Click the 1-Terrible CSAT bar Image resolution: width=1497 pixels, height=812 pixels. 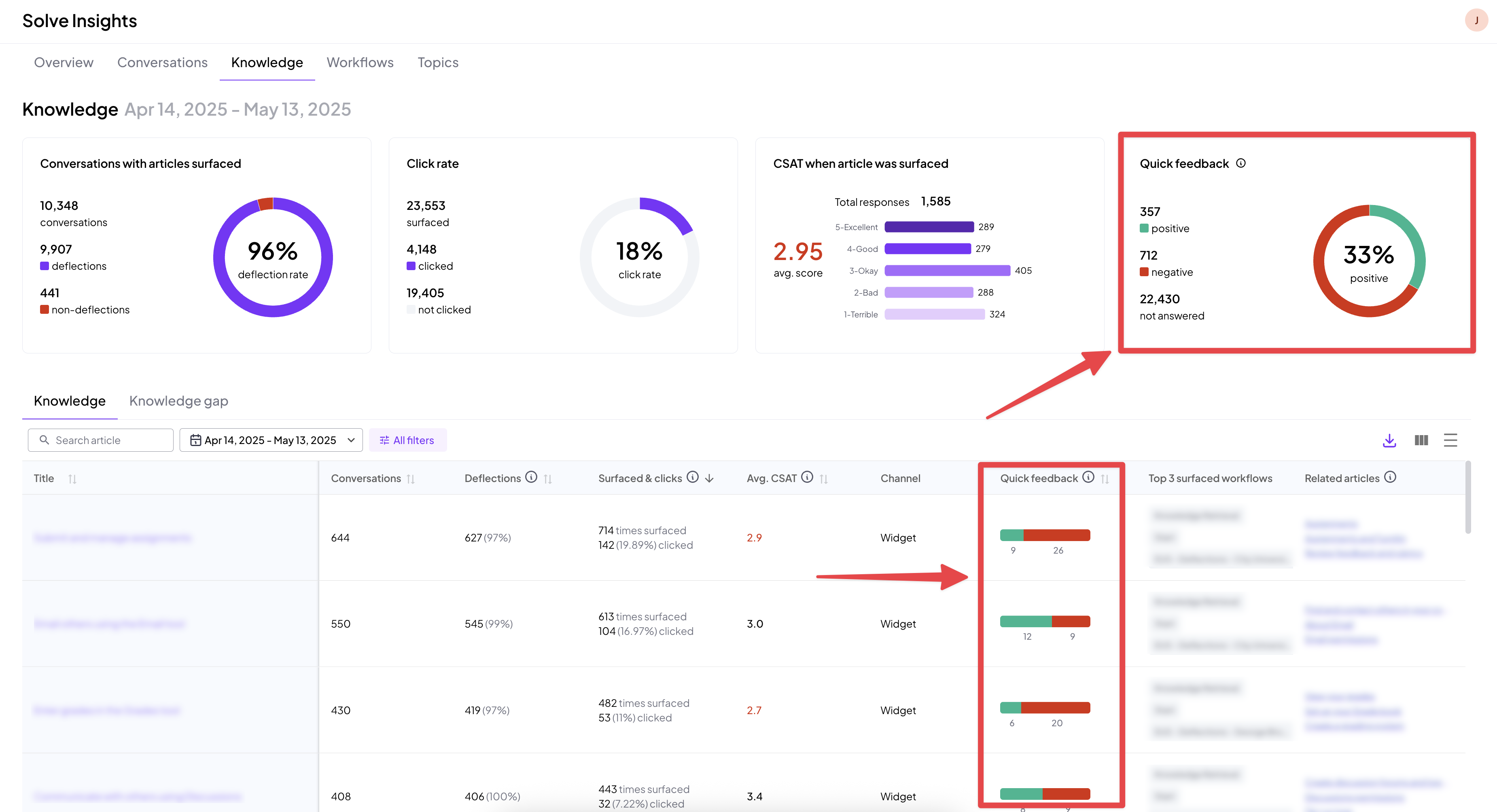click(x=935, y=314)
